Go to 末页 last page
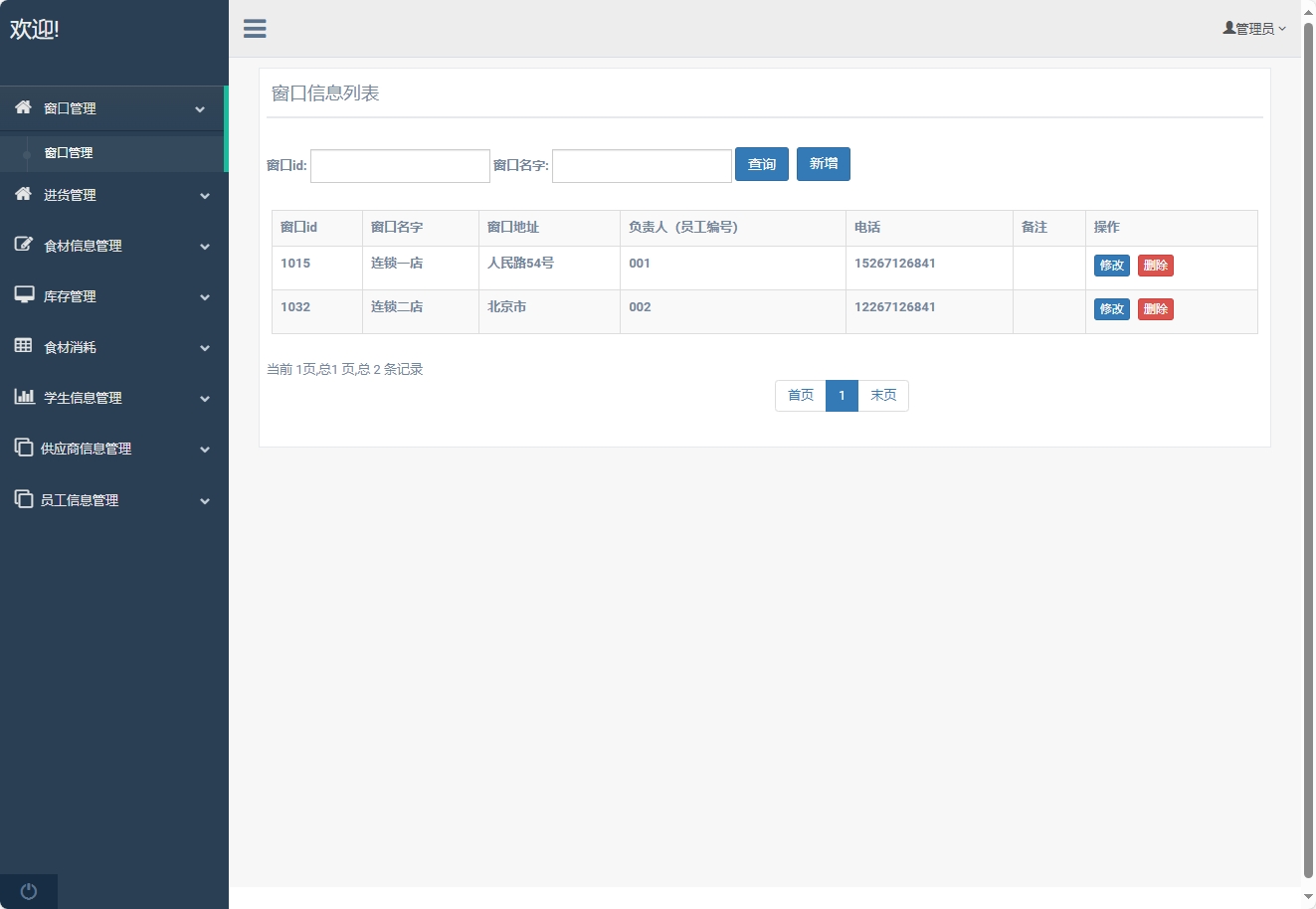Viewport: 1316px width, 909px height. [x=882, y=396]
